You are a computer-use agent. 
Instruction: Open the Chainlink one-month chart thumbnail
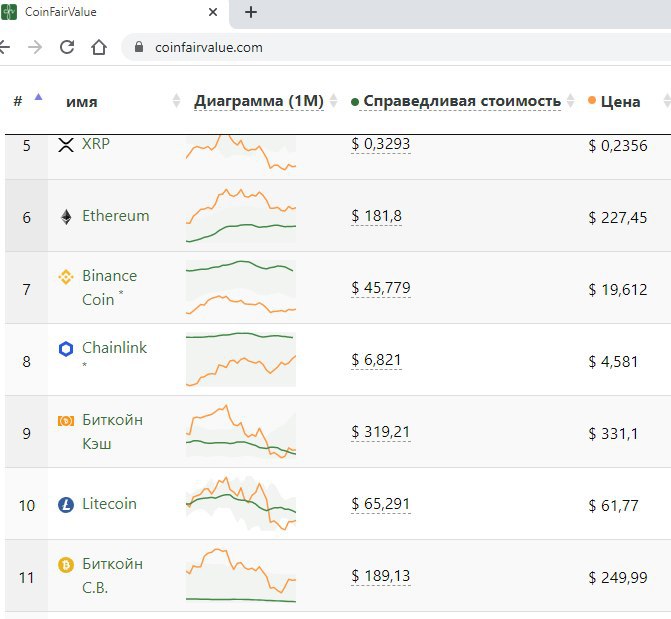(x=241, y=360)
